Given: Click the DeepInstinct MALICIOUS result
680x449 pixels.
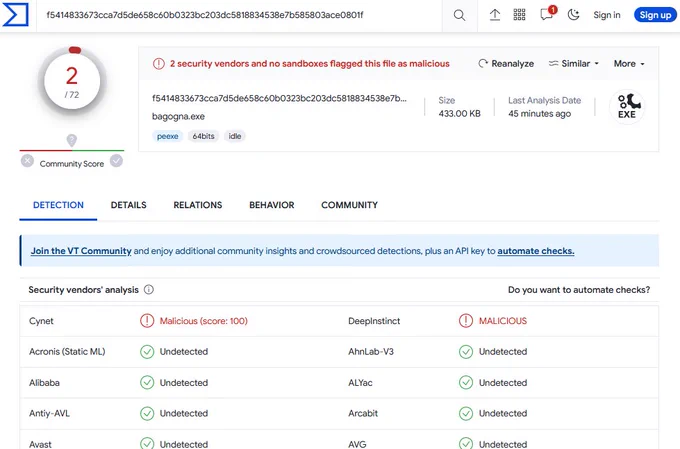Looking at the screenshot, I should pyautogui.click(x=503, y=321).
